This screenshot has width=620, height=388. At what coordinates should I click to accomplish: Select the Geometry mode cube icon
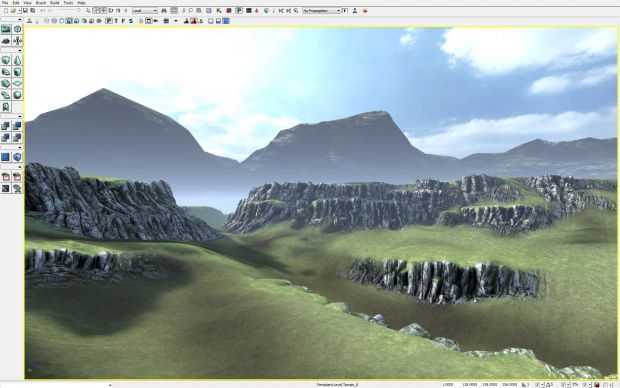click(x=17, y=29)
